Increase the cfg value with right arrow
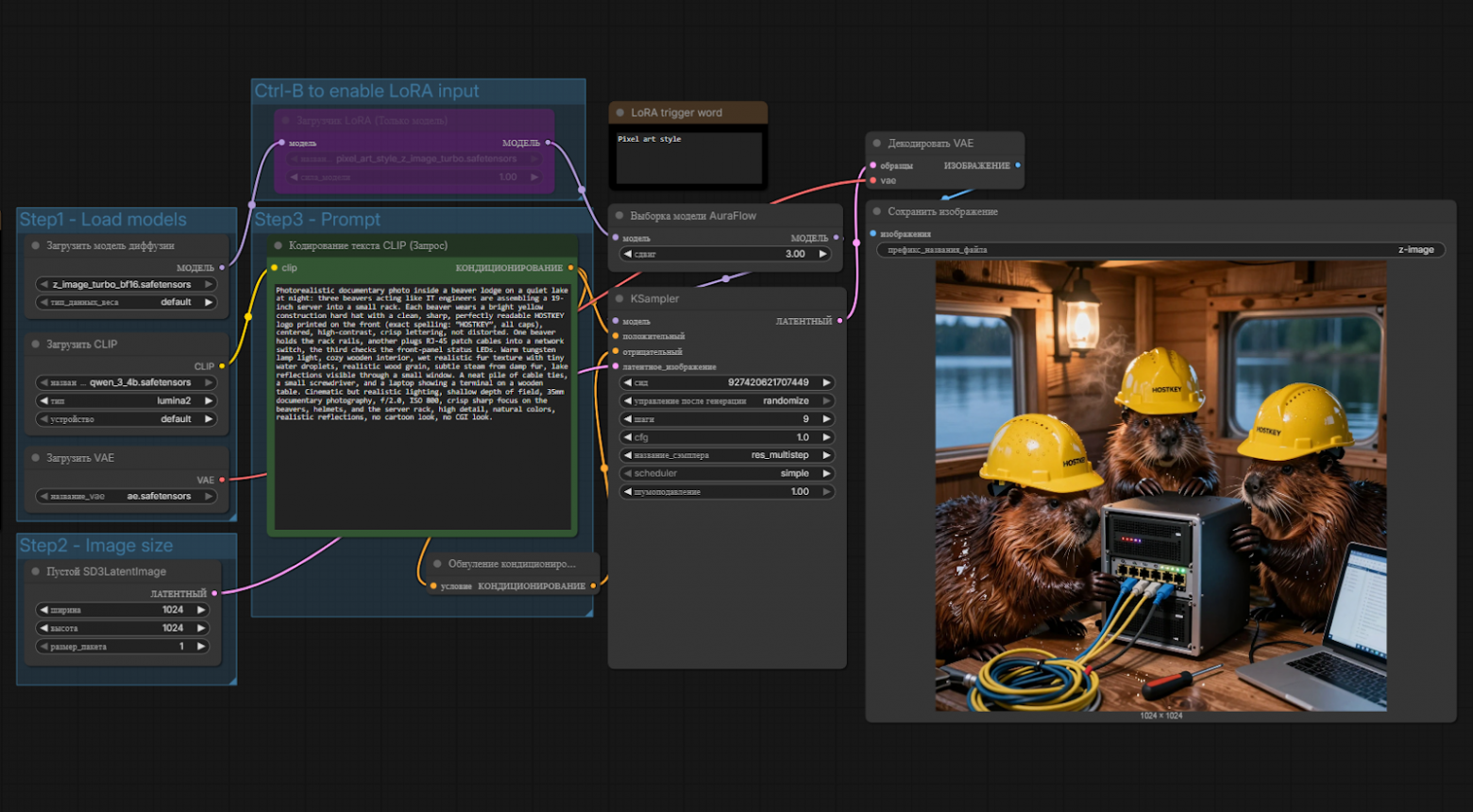Viewport: 1473px width, 812px height. coord(826,437)
